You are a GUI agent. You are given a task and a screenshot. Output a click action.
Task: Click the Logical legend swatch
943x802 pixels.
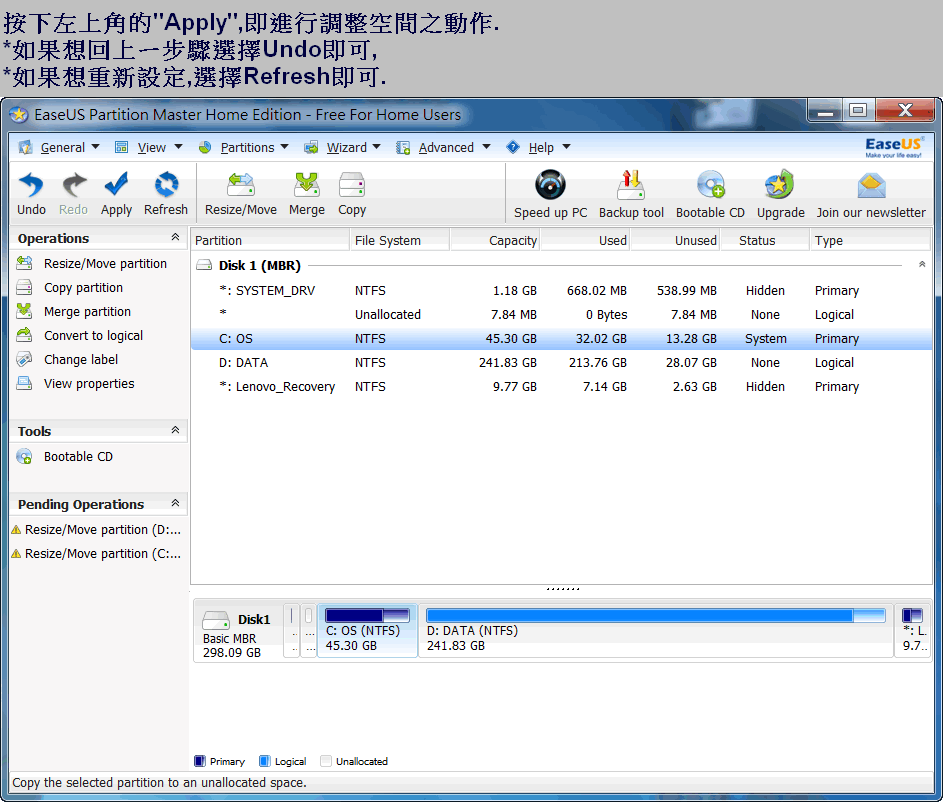[x=265, y=761]
